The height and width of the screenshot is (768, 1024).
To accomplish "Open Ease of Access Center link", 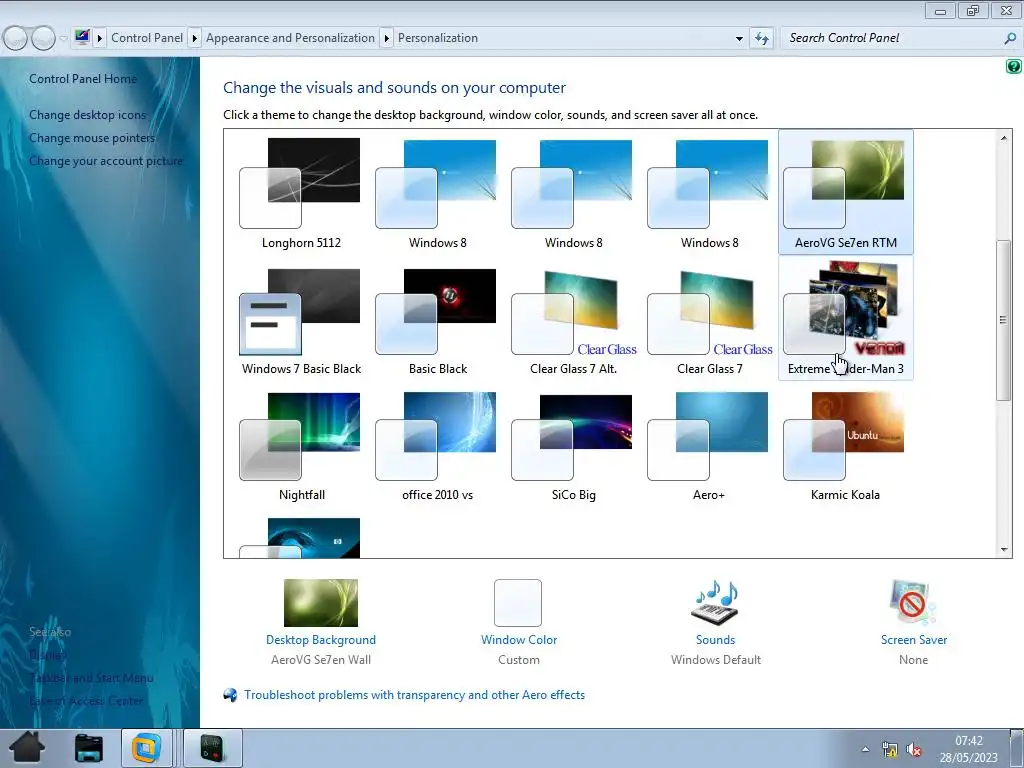I will [x=86, y=701].
